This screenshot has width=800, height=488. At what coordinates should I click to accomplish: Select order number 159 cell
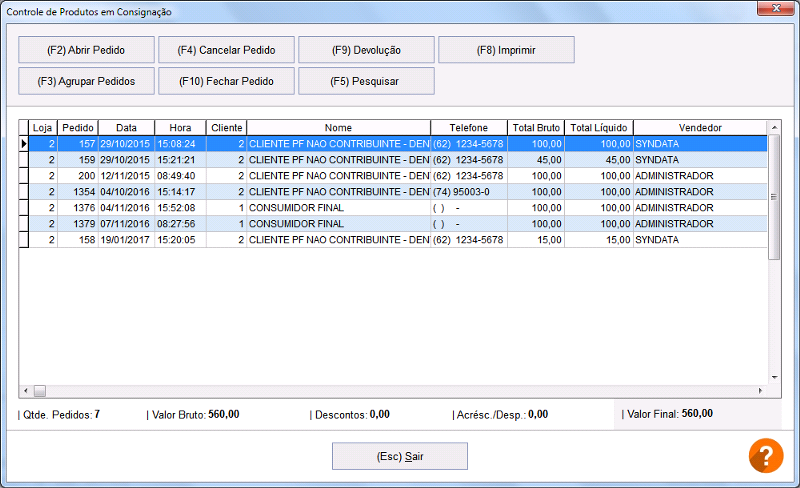click(x=78, y=160)
